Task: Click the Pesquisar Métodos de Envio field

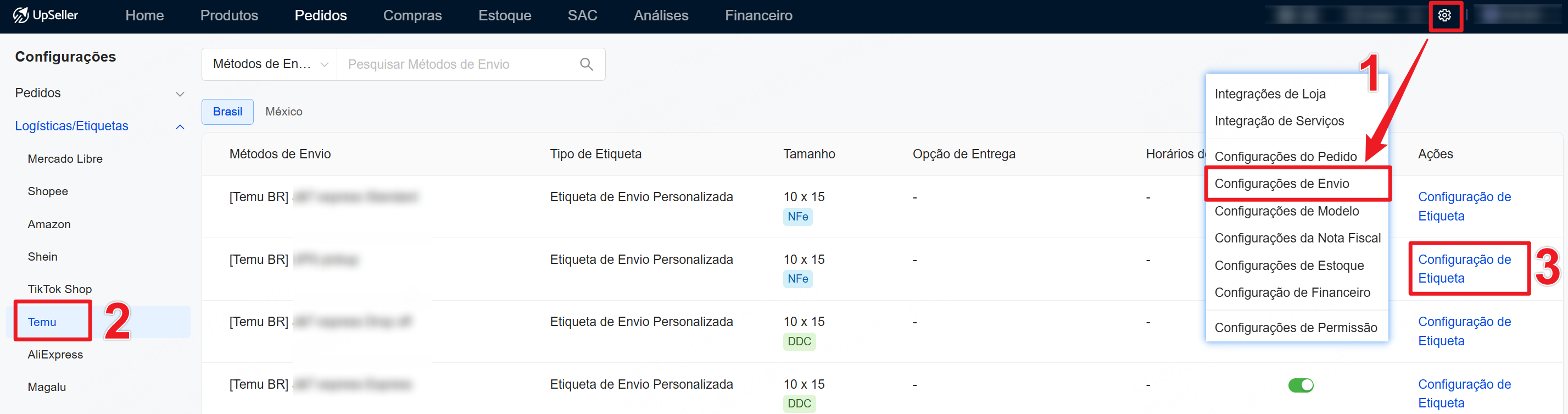Action: coord(456,64)
